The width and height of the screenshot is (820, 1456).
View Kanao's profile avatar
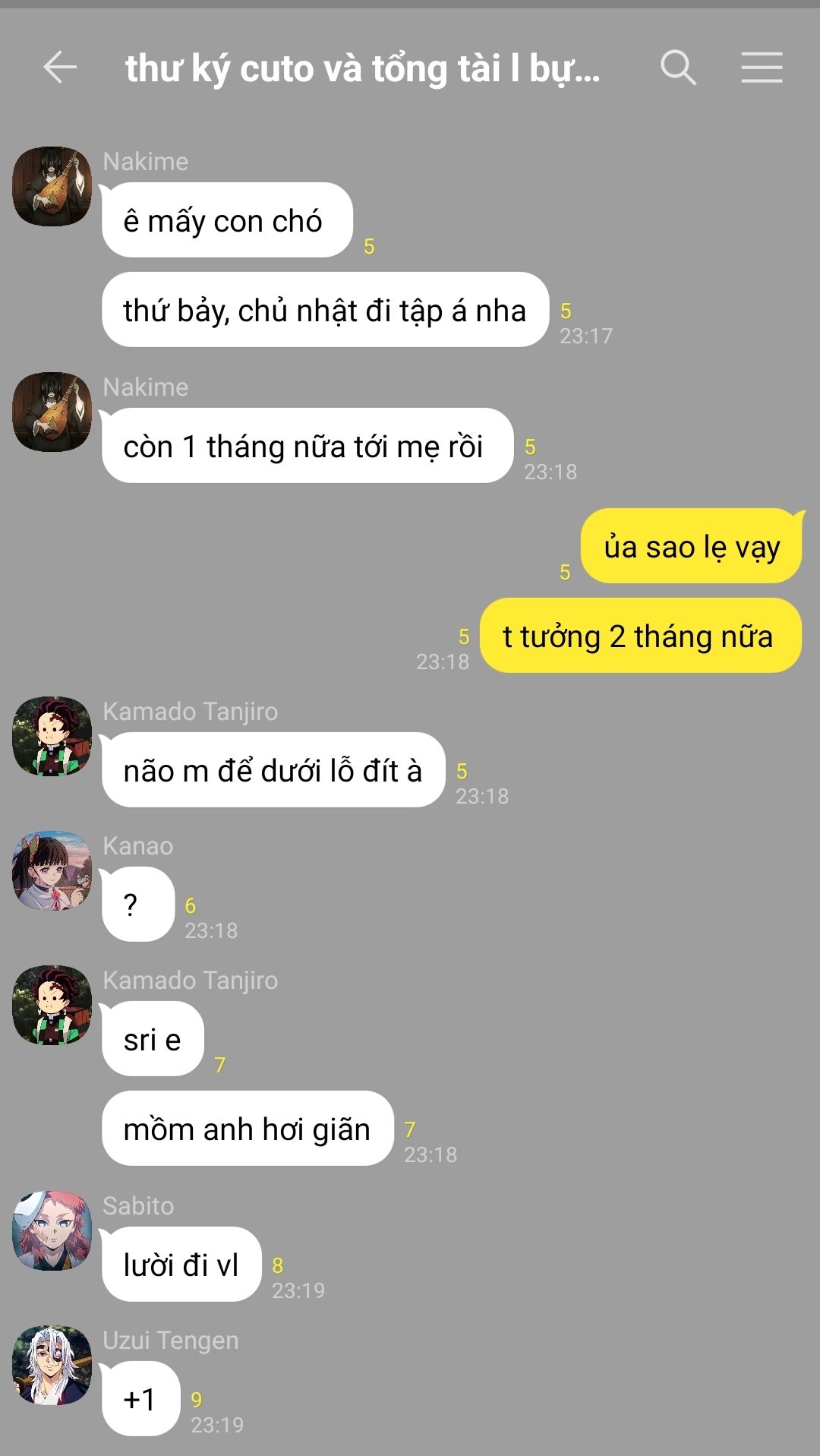[52, 870]
